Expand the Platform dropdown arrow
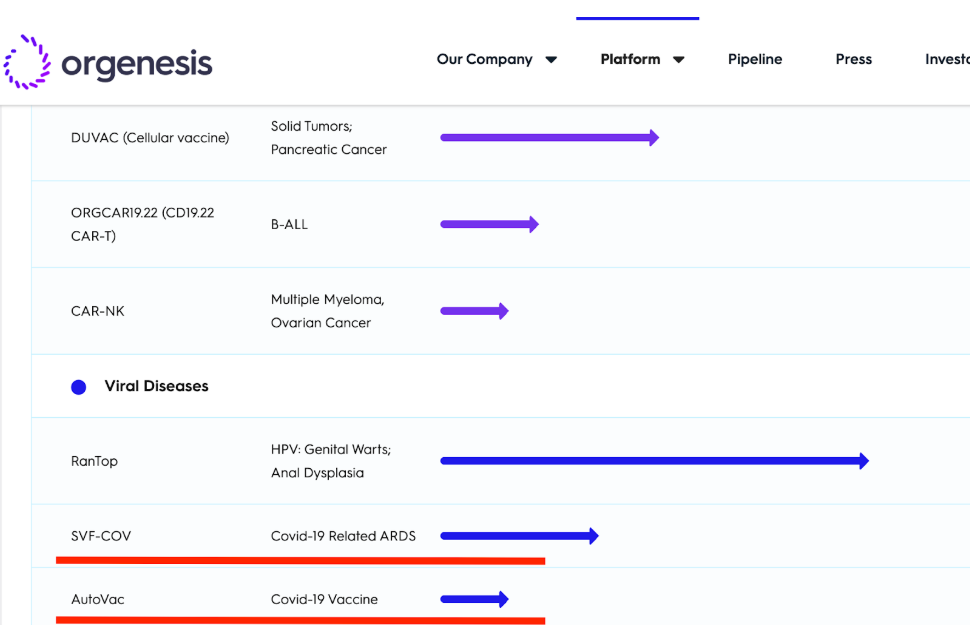This screenshot has width=974, height=625. tap(679, 60)
